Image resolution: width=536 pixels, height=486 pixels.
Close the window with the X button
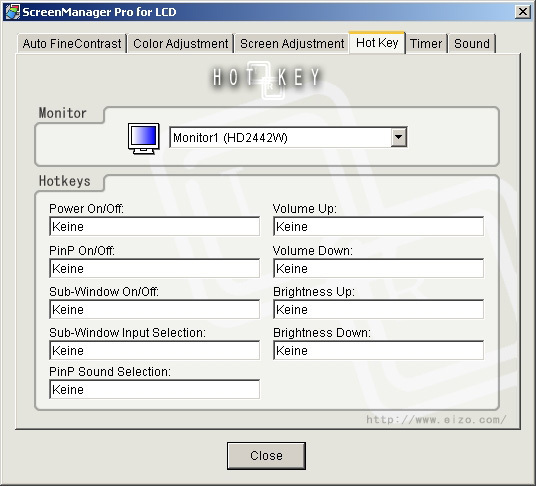pos(523,12)
